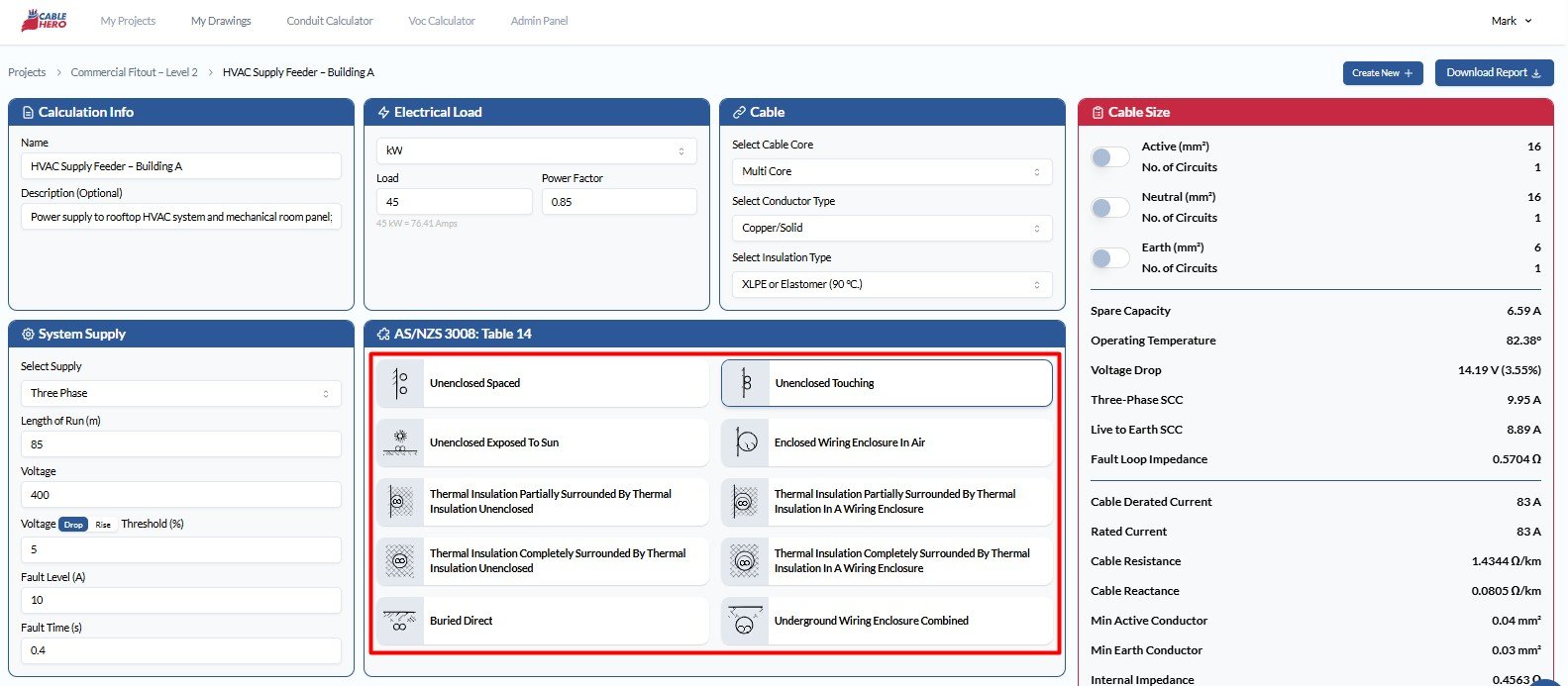Click the Voltage input field
The height and width of the screenshot is (686, 1568).
[180, 495]
